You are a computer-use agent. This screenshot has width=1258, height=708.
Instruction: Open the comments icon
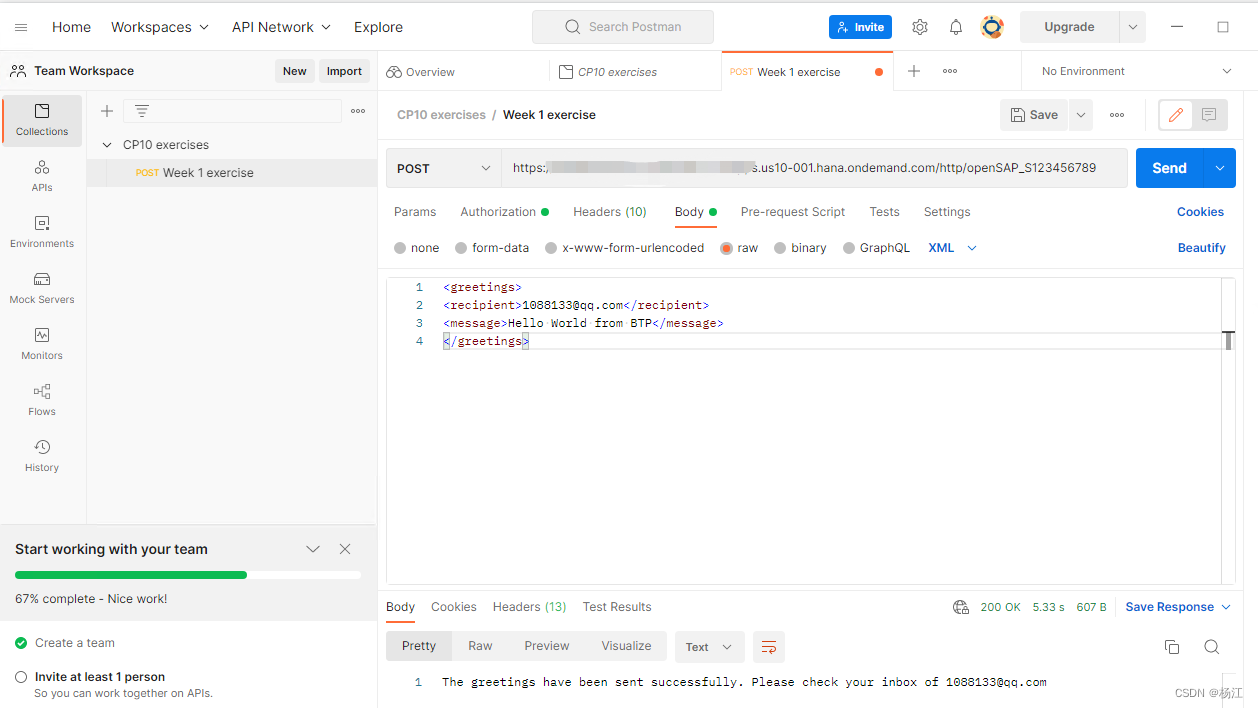(1209, 115)
